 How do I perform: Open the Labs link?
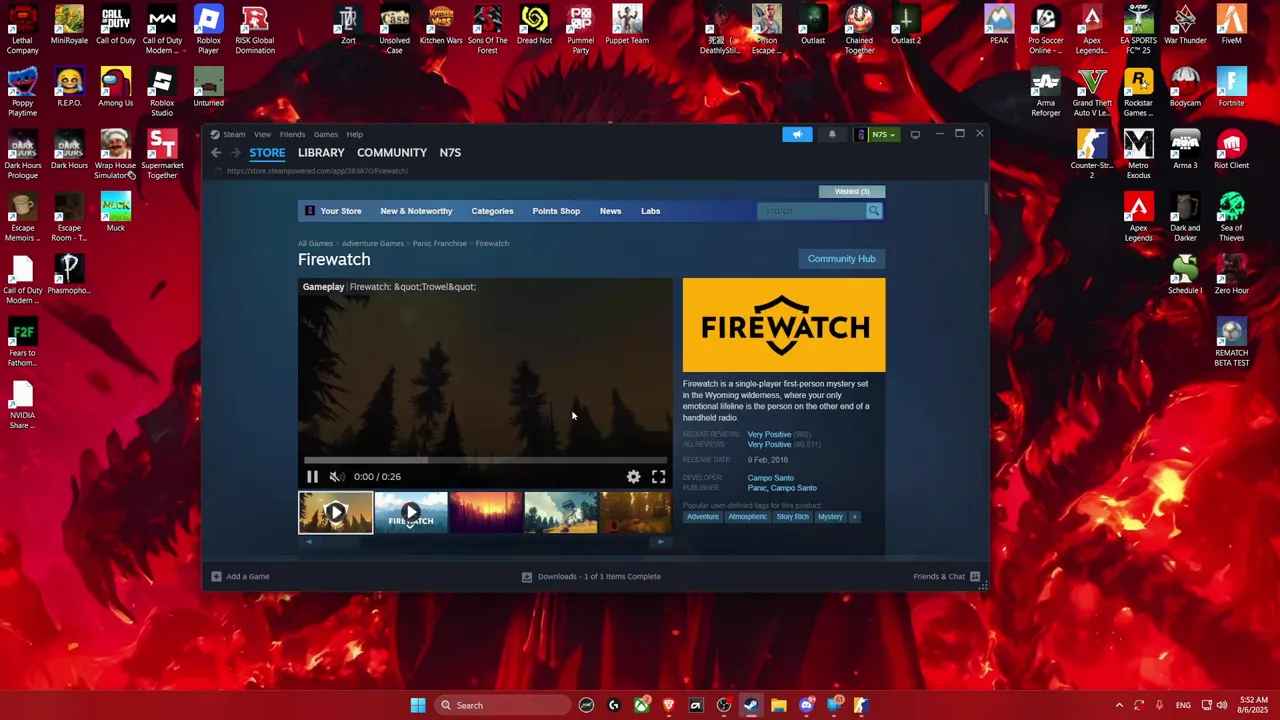(x=650, y=211)
